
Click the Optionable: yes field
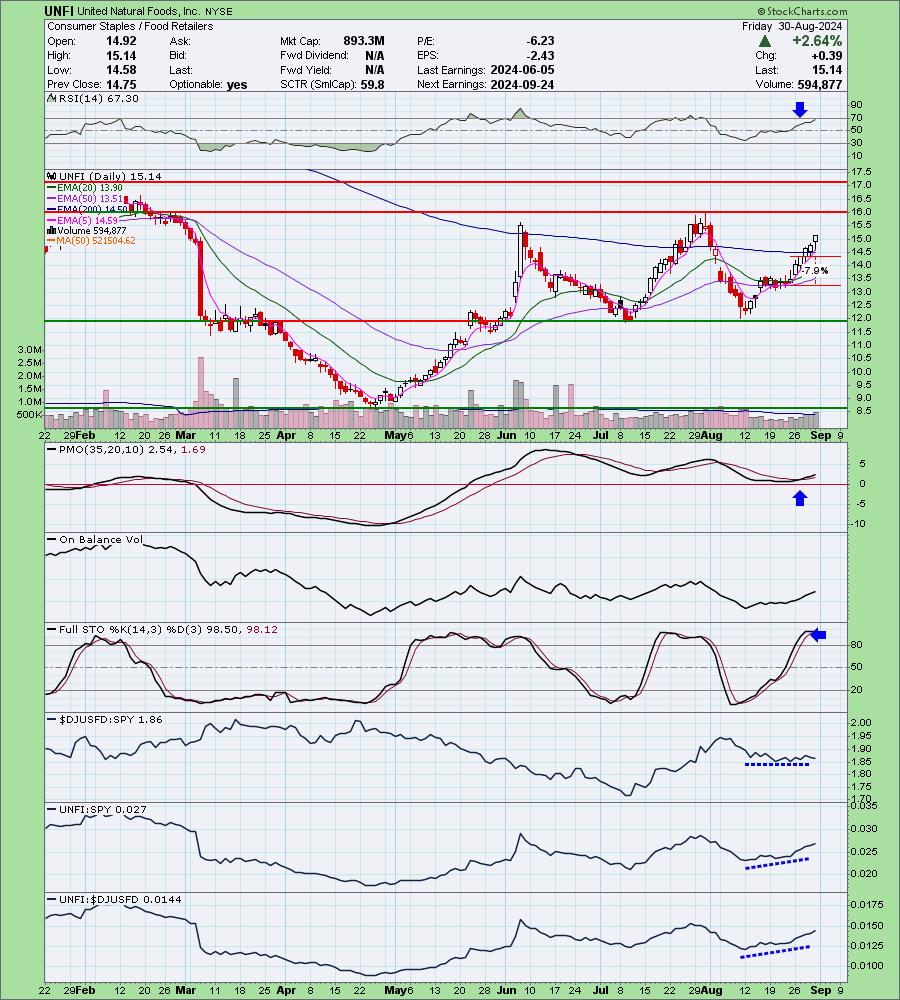click(208, 84)
